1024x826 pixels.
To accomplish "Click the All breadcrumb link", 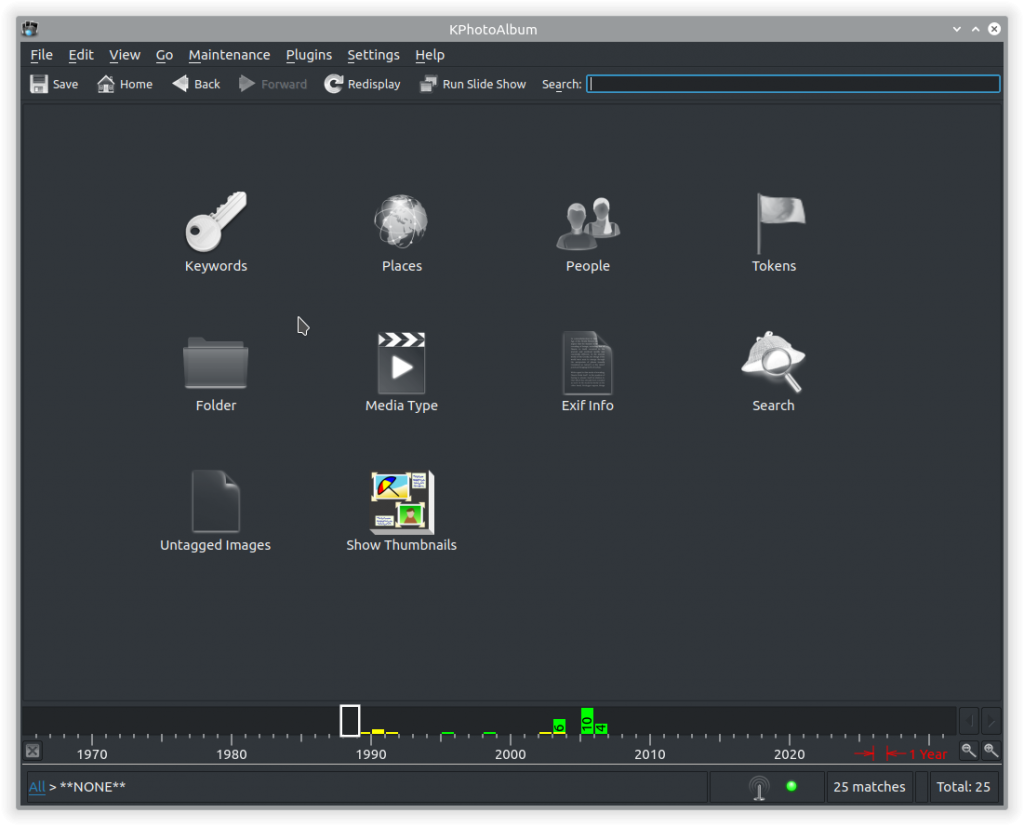I will click(x=36, y=787).
